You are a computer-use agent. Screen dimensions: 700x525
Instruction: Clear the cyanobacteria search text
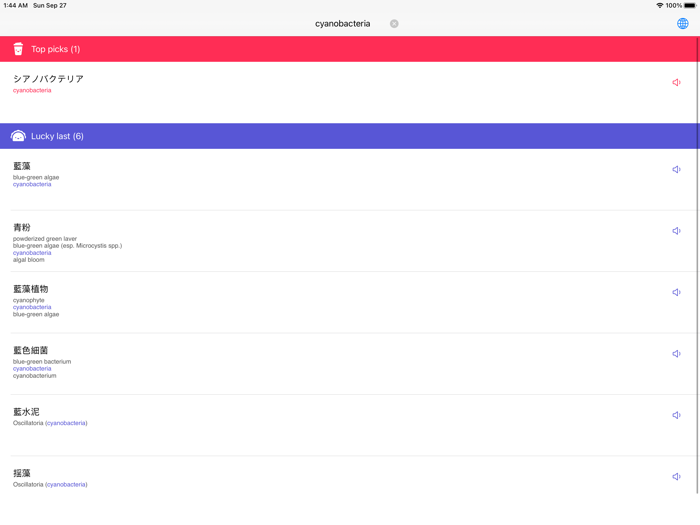394,24
